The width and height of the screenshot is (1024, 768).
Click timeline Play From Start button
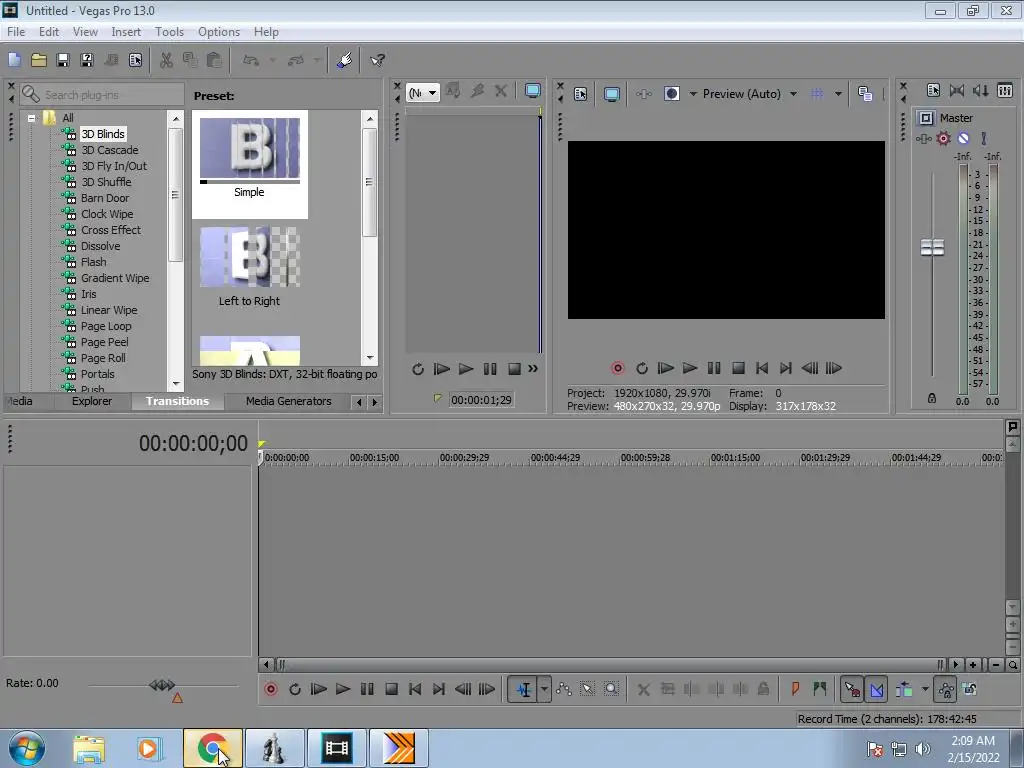(319, 689)
